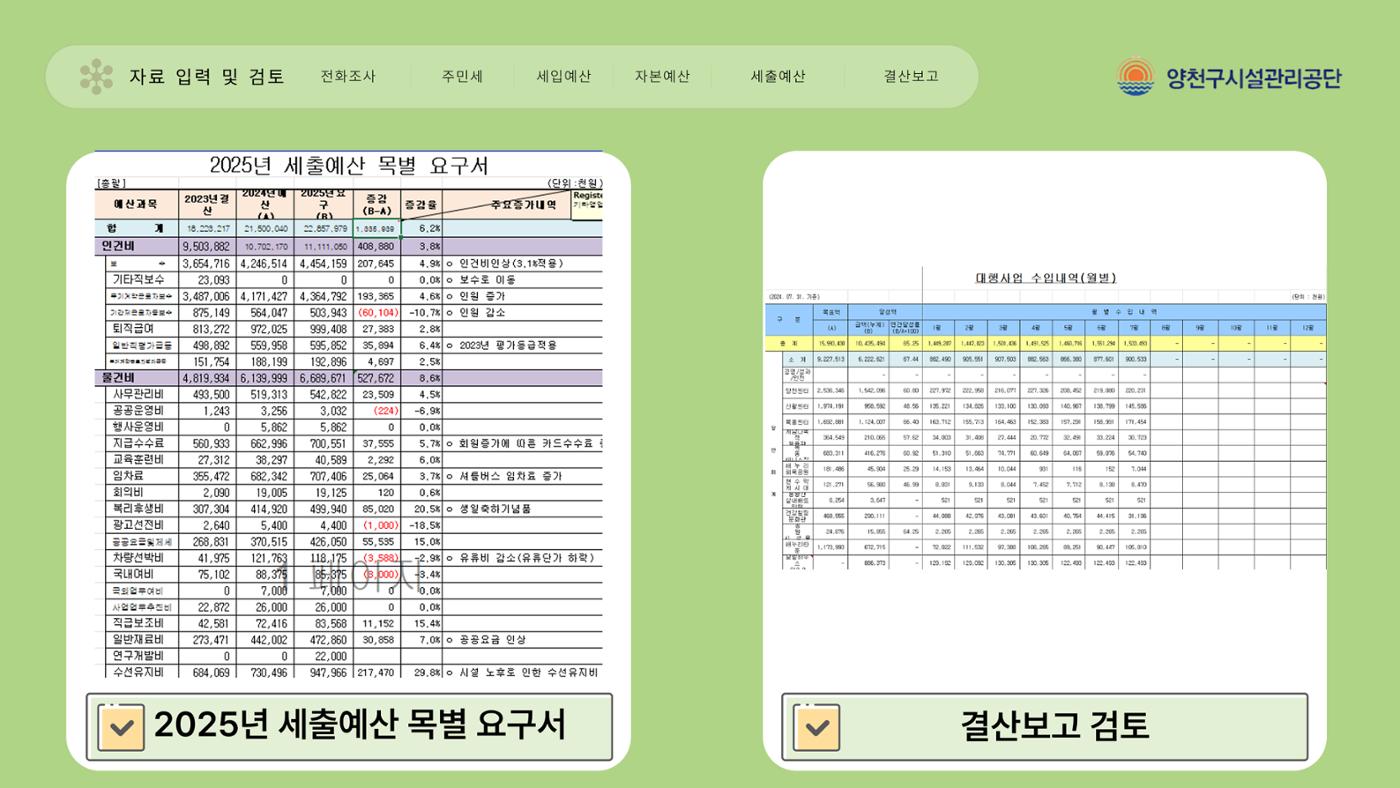Click the 자료 입력 및 검토 heading
The image size is (1400, 788).
[x=207, y=76]
